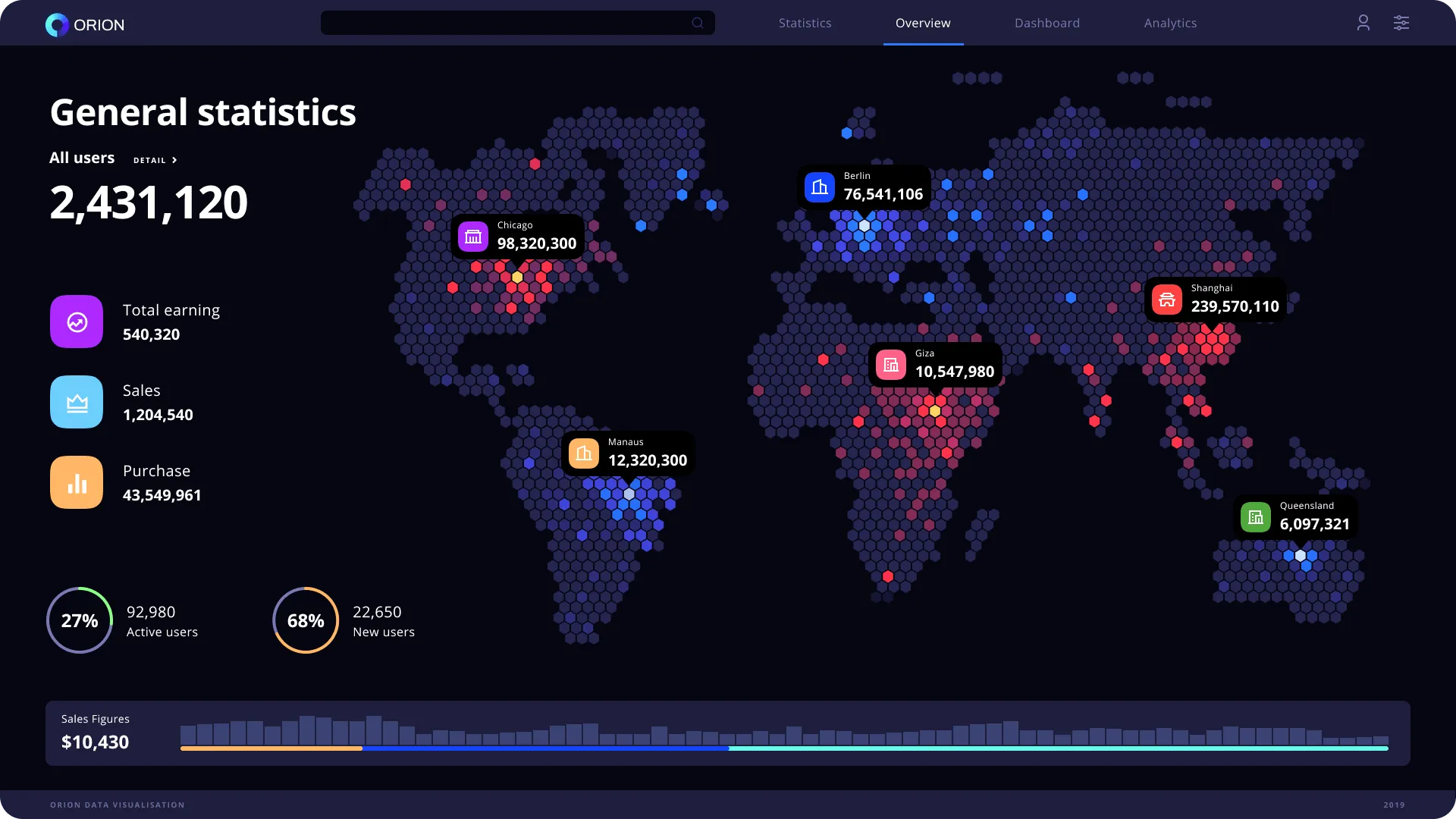Open the Analytics tab
Image resolution: width=1456 pixels, height=819 pixels.
1170,23
